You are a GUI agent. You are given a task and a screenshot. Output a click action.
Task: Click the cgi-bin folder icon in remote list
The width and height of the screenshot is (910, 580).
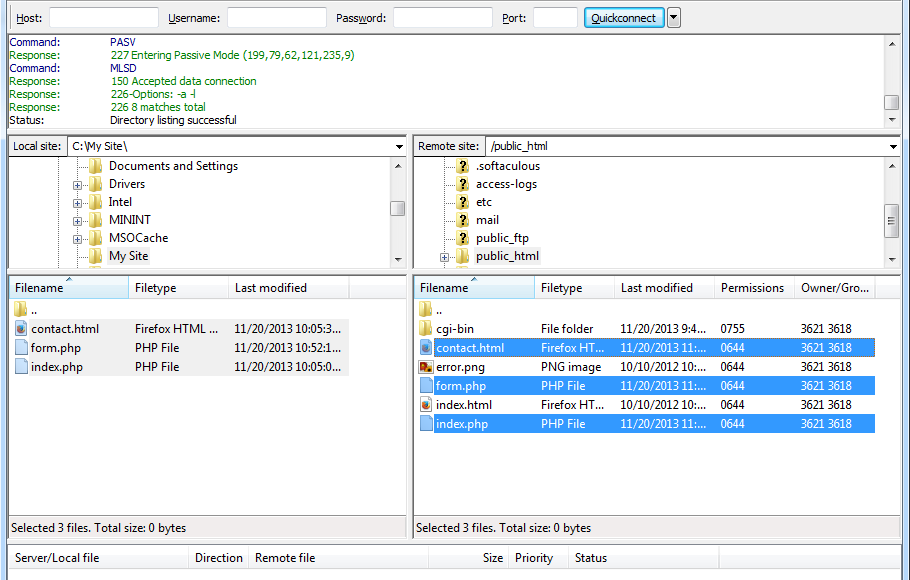point(425,329)
